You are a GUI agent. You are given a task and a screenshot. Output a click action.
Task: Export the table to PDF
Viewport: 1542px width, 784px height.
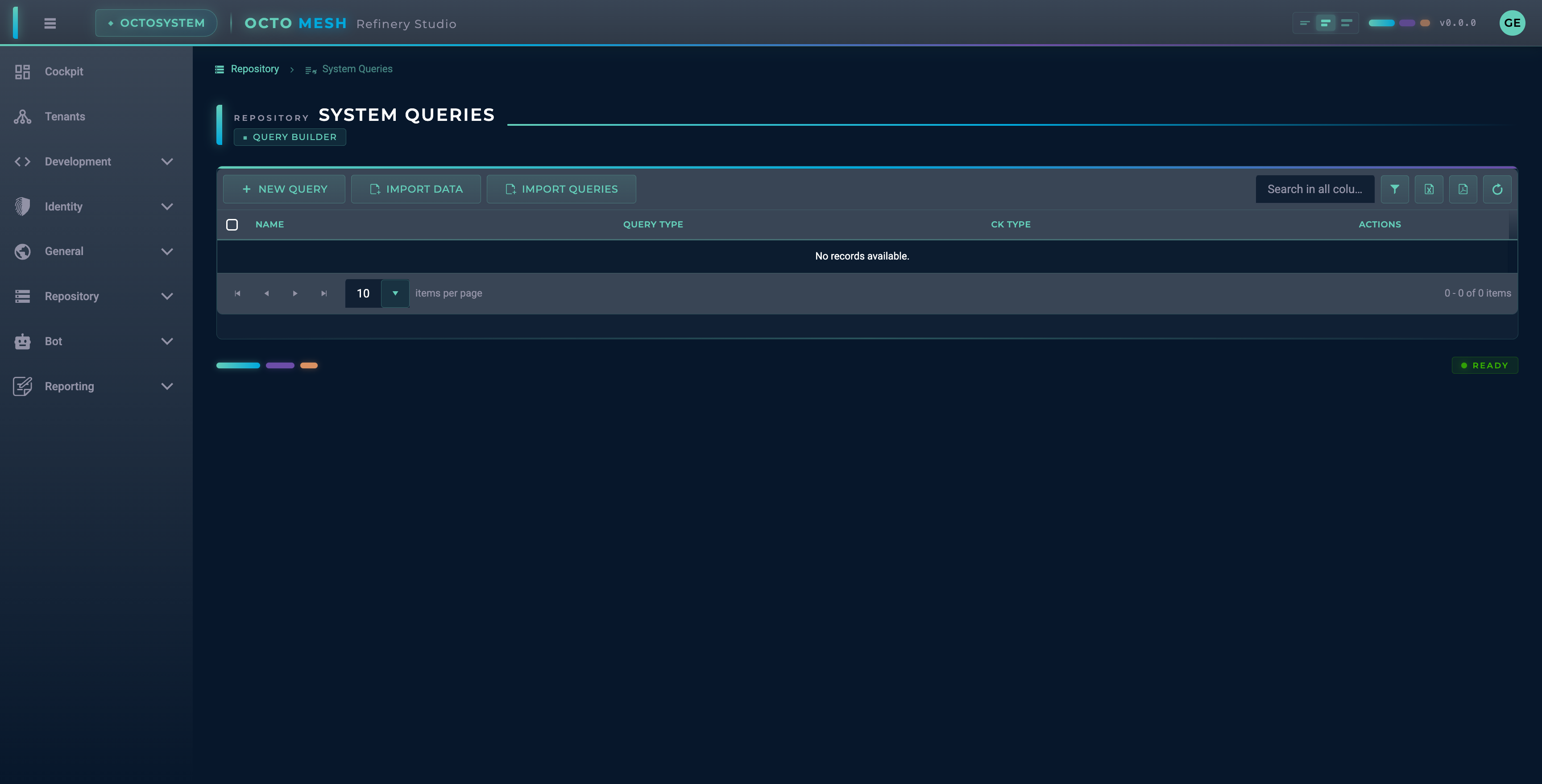pyautogui.click(x=1463, y=189)
